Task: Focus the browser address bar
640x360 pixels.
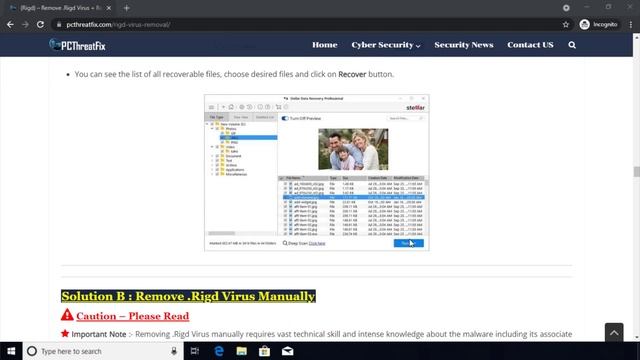Action: (x=310, y=24)
